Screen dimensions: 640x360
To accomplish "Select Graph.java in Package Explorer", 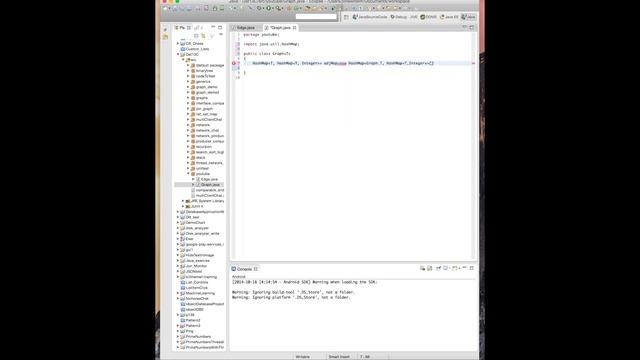I will click(x=208, y=184).
